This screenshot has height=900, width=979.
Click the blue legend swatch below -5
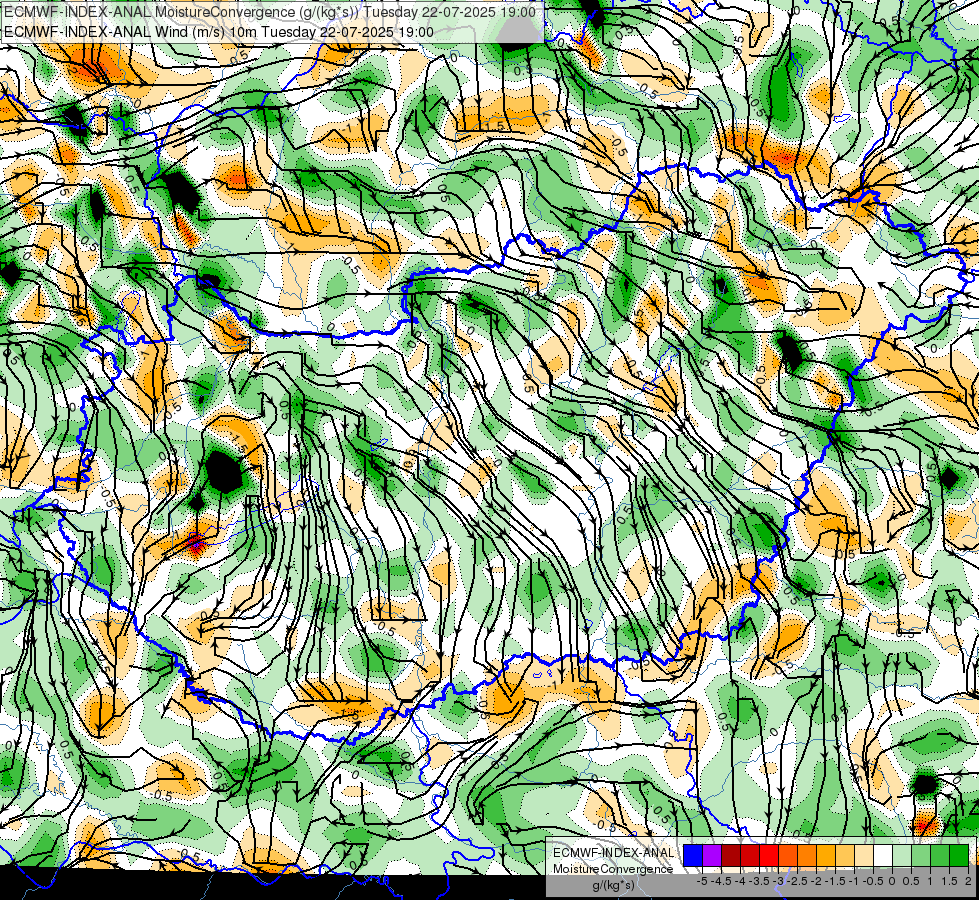click(x=693, y=856)
